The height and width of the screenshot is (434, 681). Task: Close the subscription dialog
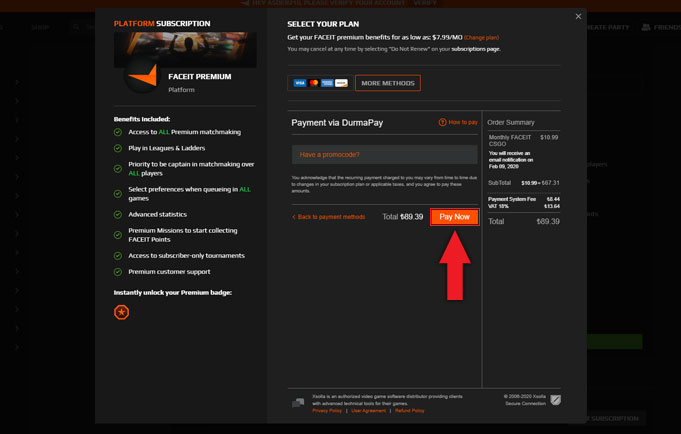pos(578,16)
